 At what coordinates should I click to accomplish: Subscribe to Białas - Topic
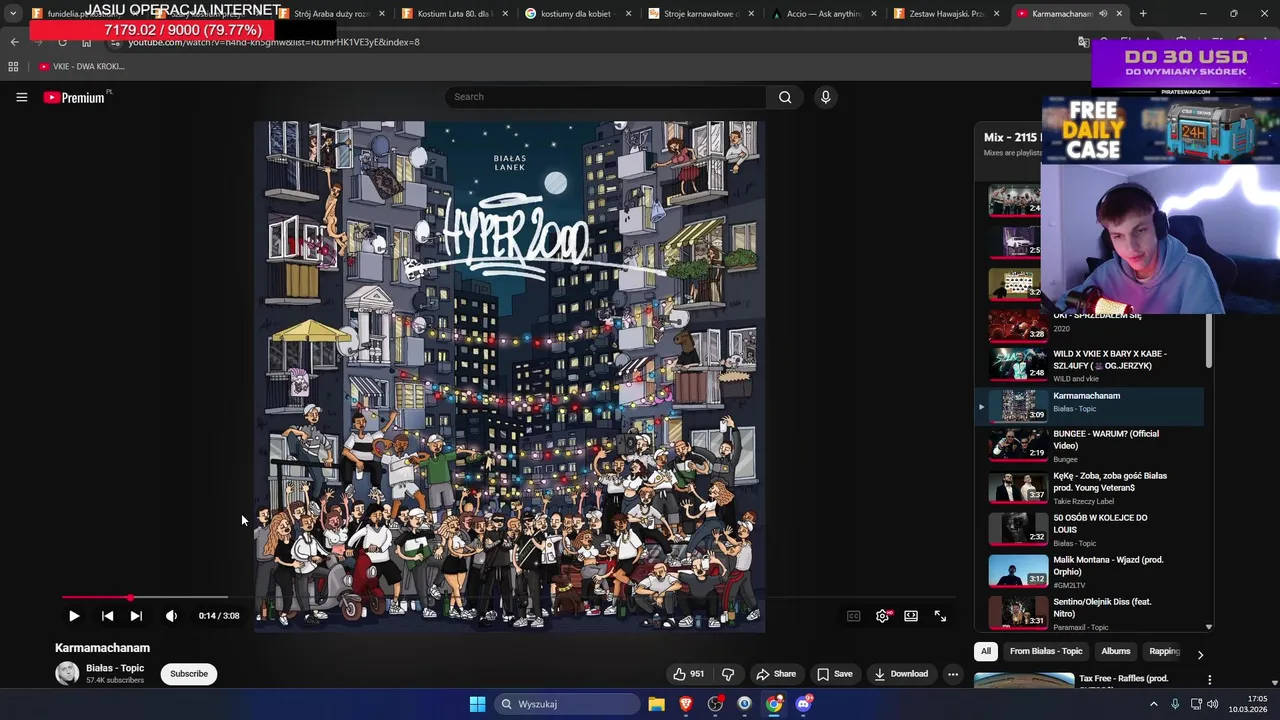pyautogui.click(x=189, y=674)
